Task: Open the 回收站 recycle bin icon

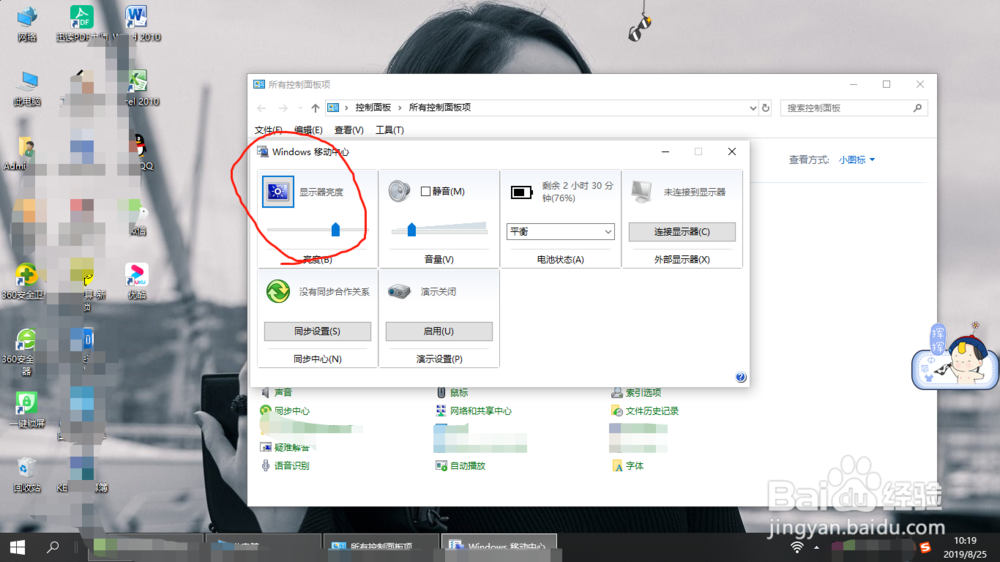Action: pyautogui.click(x=27, y=475)
